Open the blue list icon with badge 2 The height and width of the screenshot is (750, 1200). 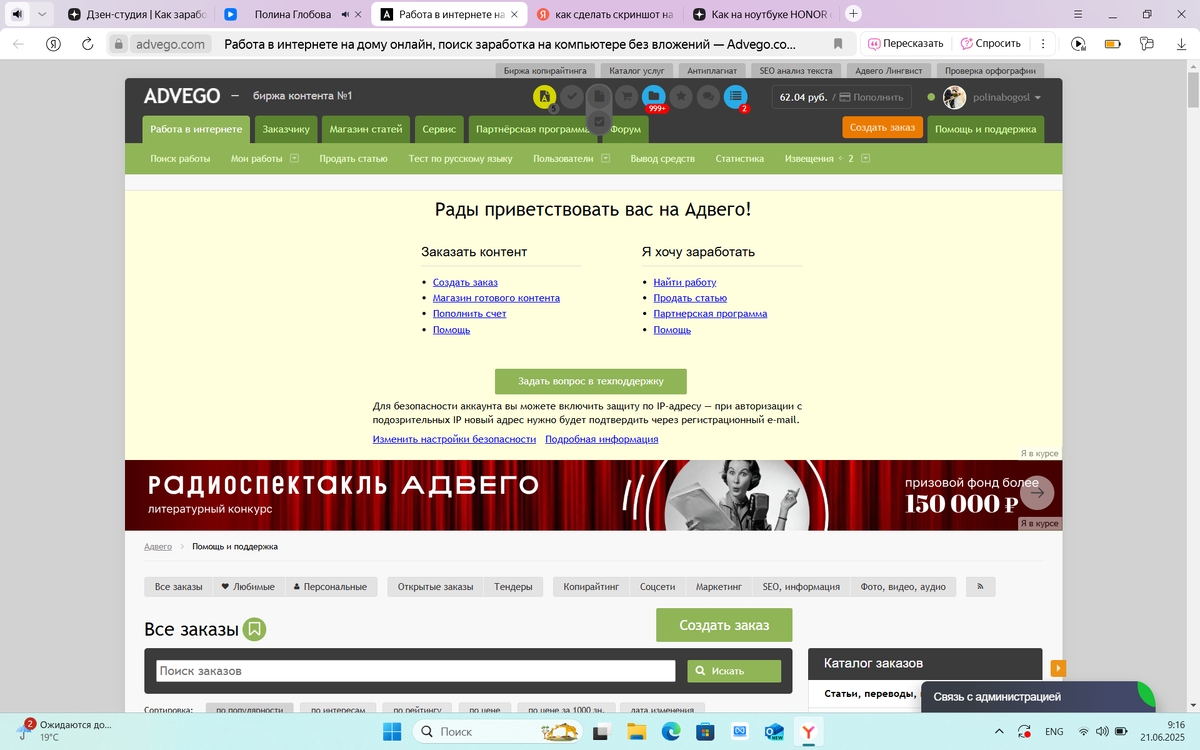click(x=736, y=97)
